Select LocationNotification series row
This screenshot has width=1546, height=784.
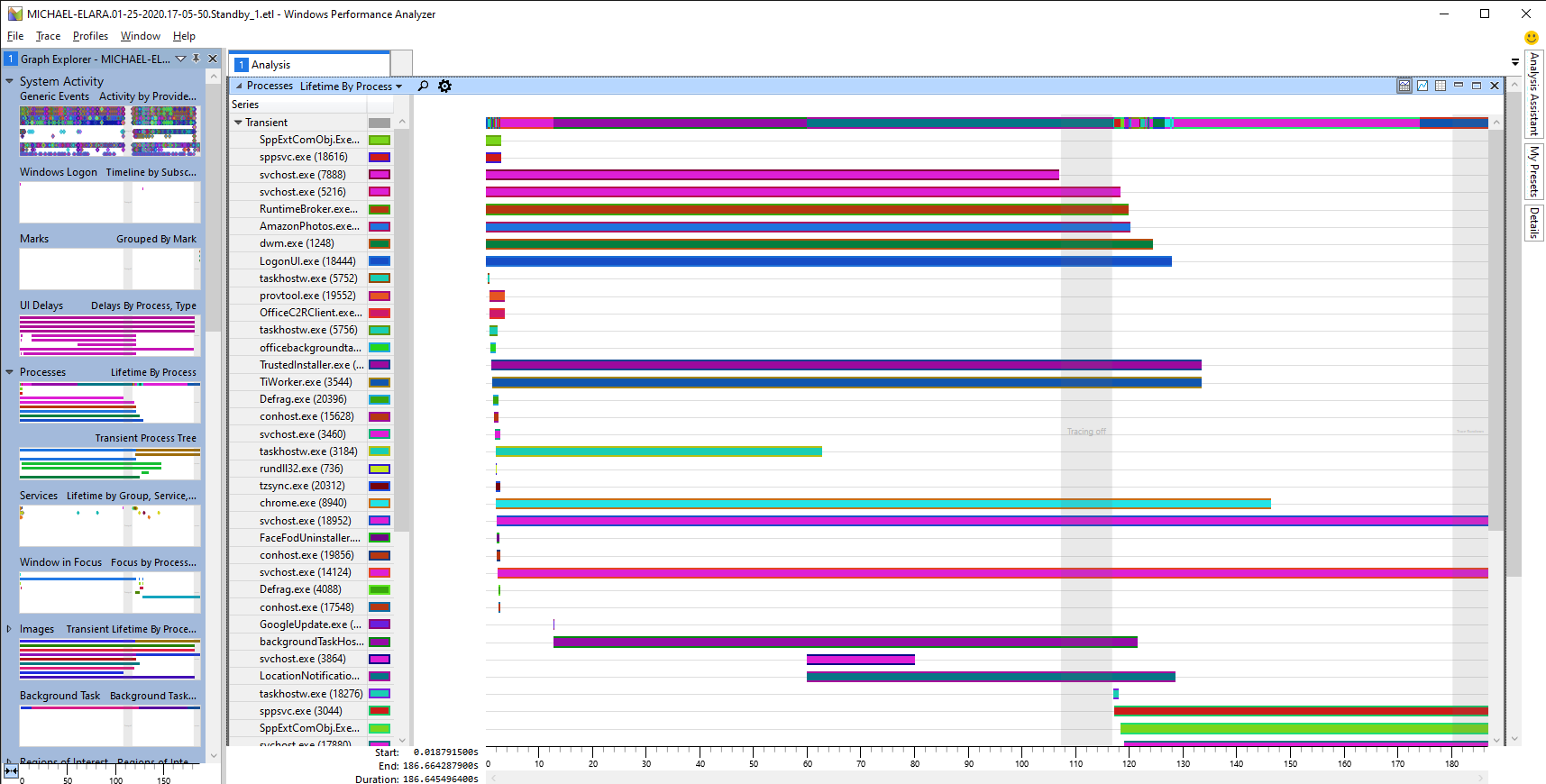coord(311,676)
